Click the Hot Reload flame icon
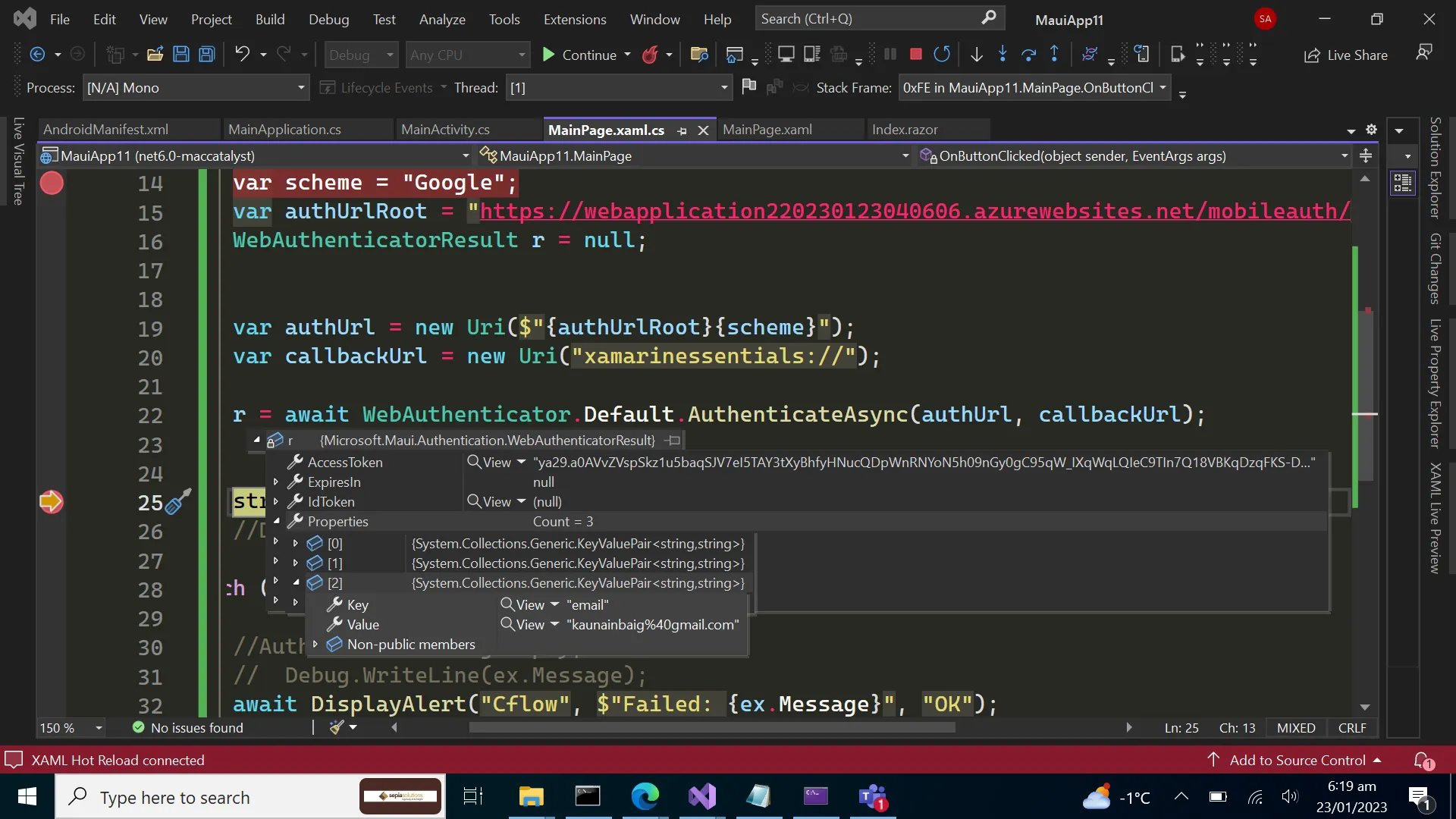This screenshot has height=819, width=1456. point(650,55)
